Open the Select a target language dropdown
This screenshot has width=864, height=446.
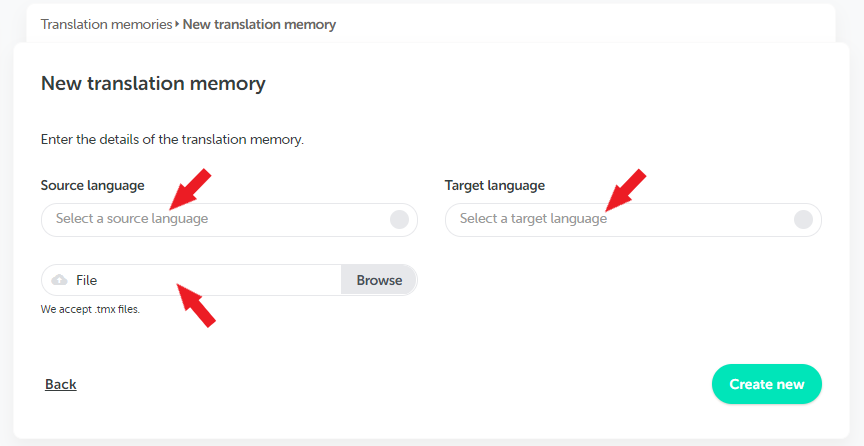[633, 220]
